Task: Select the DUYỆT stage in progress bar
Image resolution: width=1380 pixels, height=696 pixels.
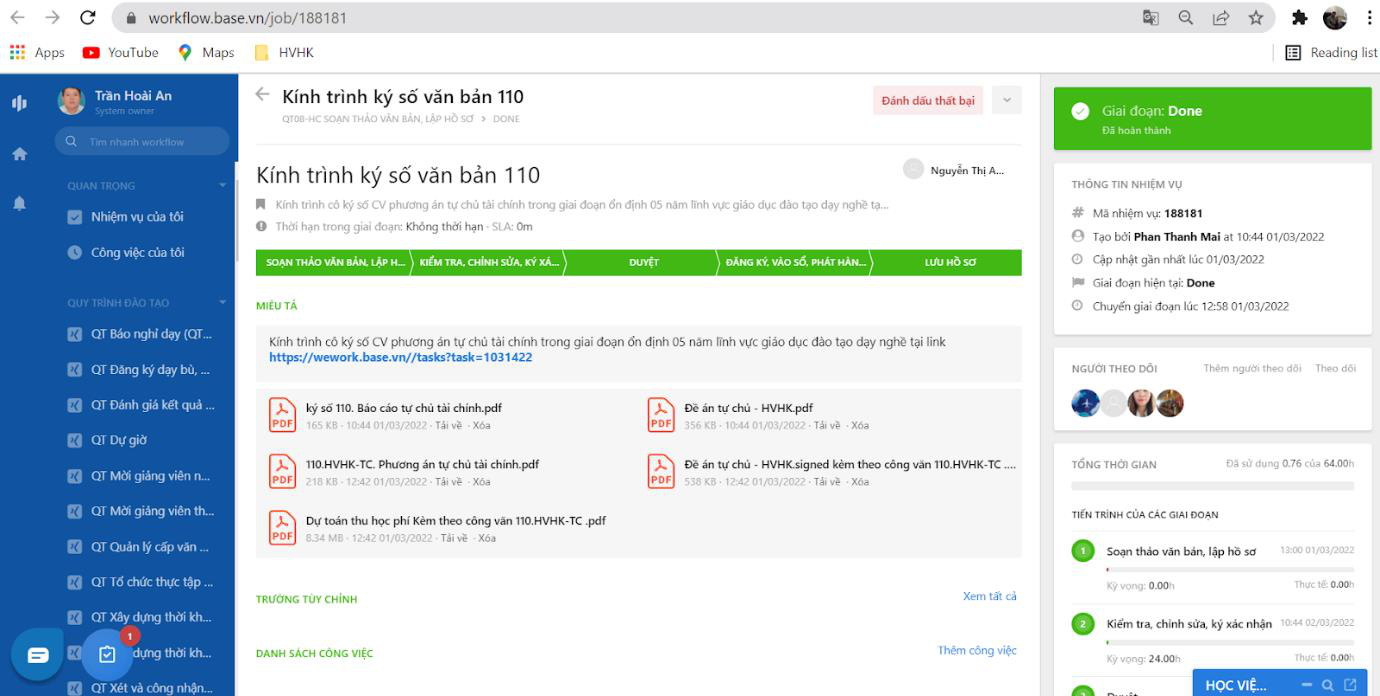Action: click(x=643, y=262)
